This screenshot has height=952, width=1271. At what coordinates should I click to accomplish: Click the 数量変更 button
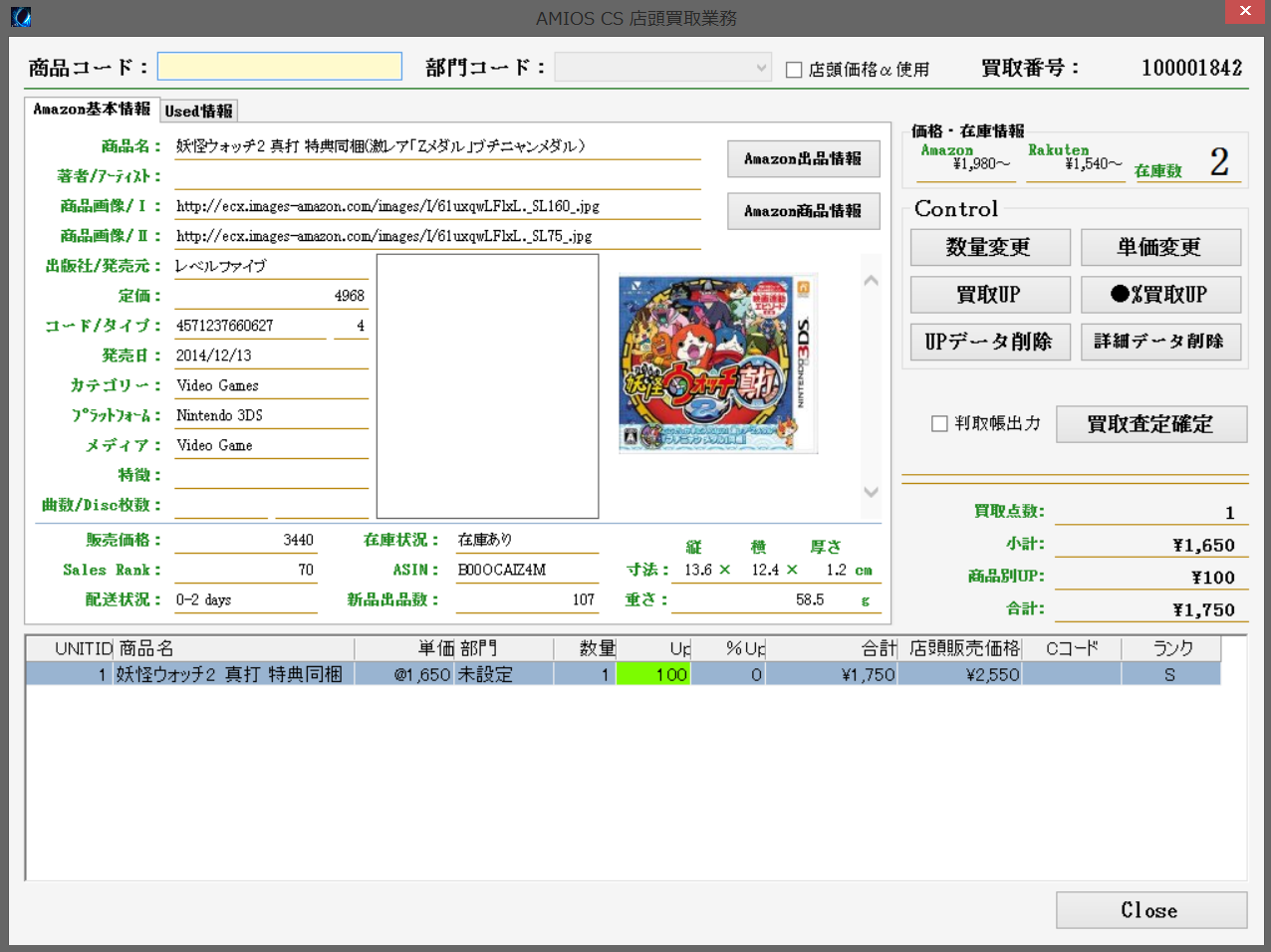990,247
